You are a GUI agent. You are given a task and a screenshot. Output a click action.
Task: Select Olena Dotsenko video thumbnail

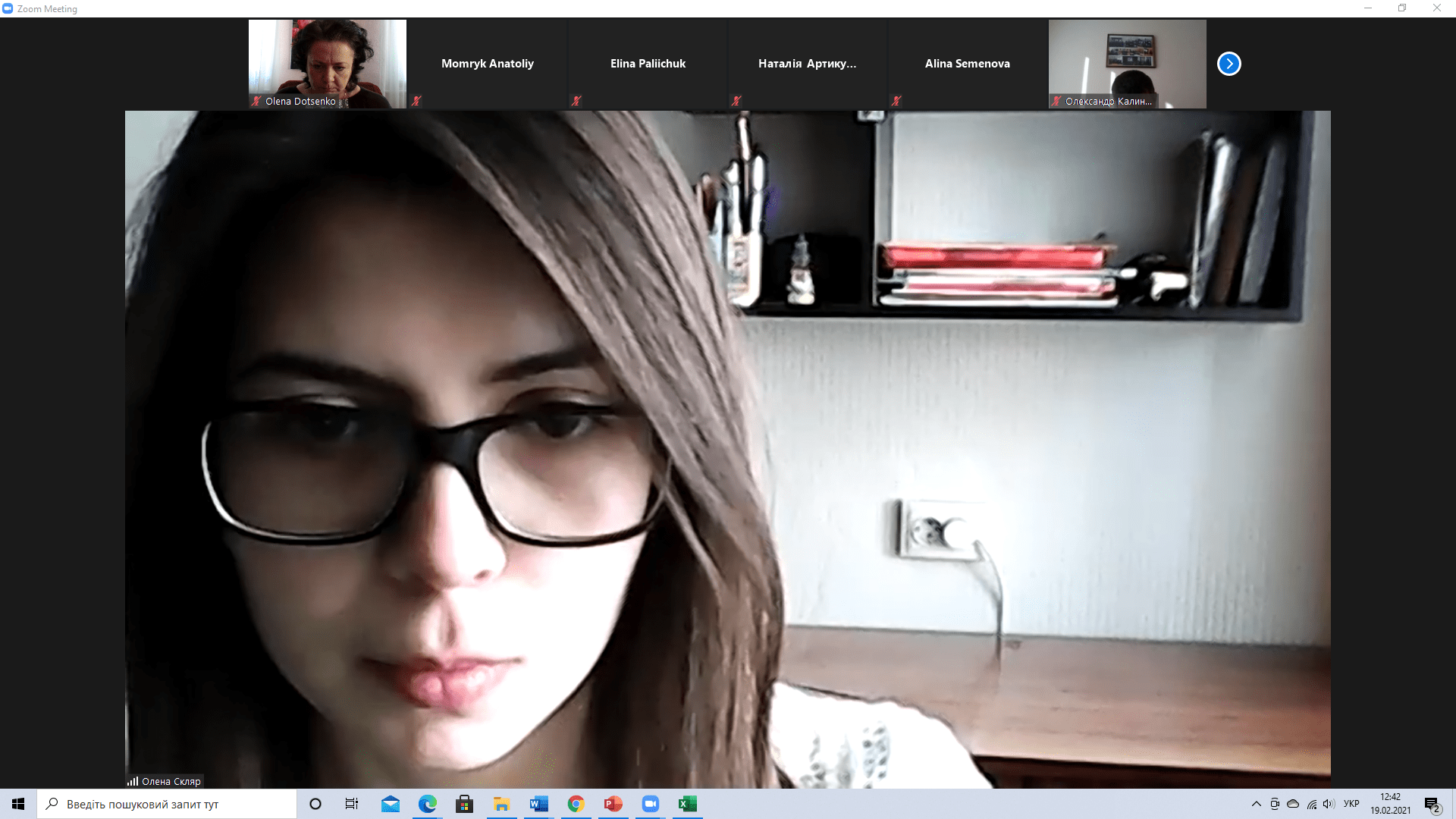click(328, 64)
